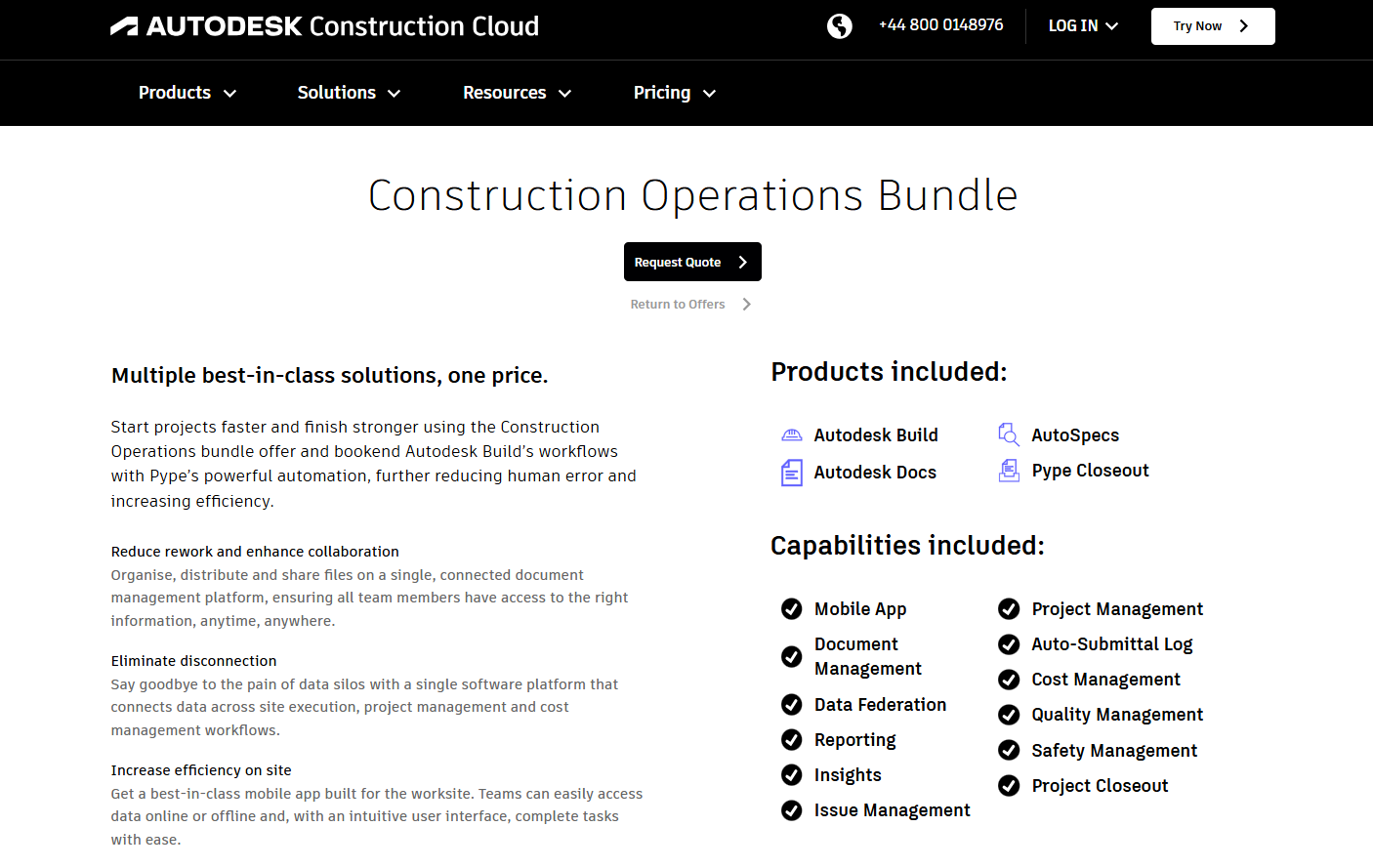This screenshot has height=868, width=1373.
Task: Click the Autodesk Docs document icon
Action: click(x=792, y=473)
